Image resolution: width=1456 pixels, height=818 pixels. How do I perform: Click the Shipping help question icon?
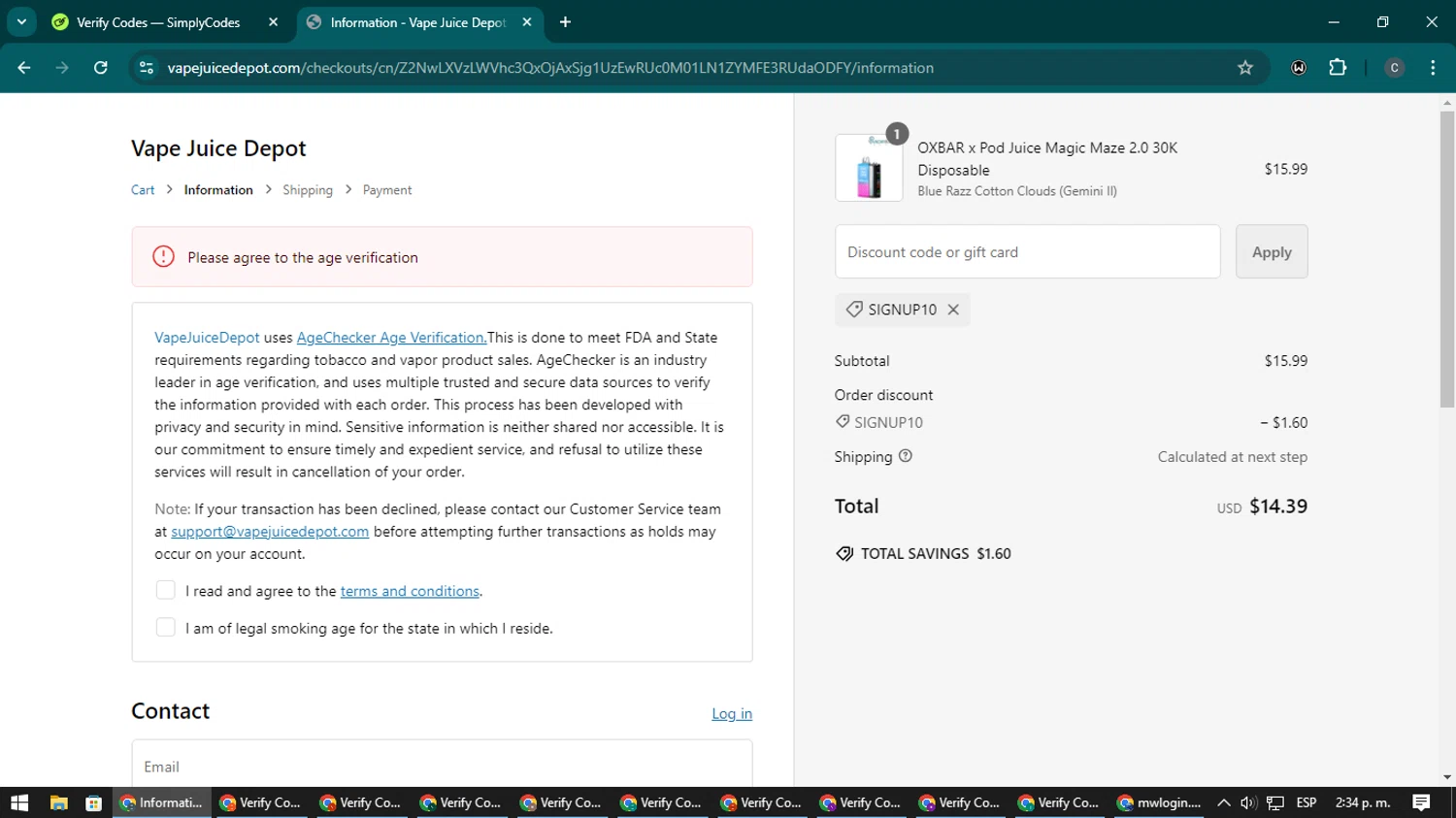click(x=906, y=456)
